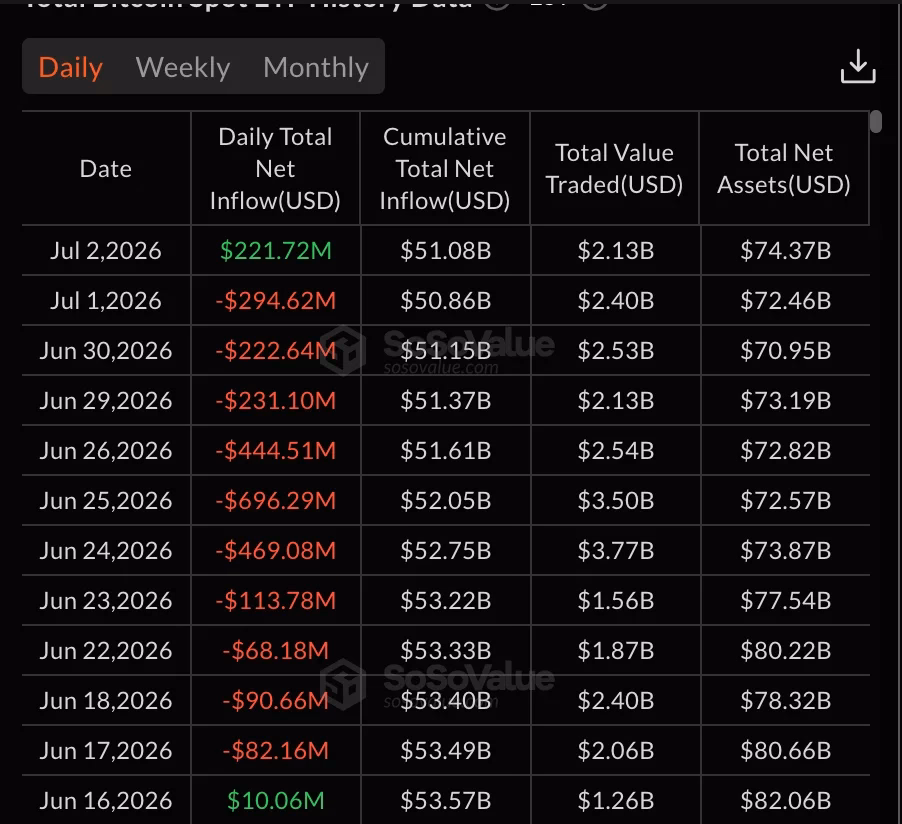Select the $221.72M inflow value
The image size is (902, 824).
click(276, 250)
